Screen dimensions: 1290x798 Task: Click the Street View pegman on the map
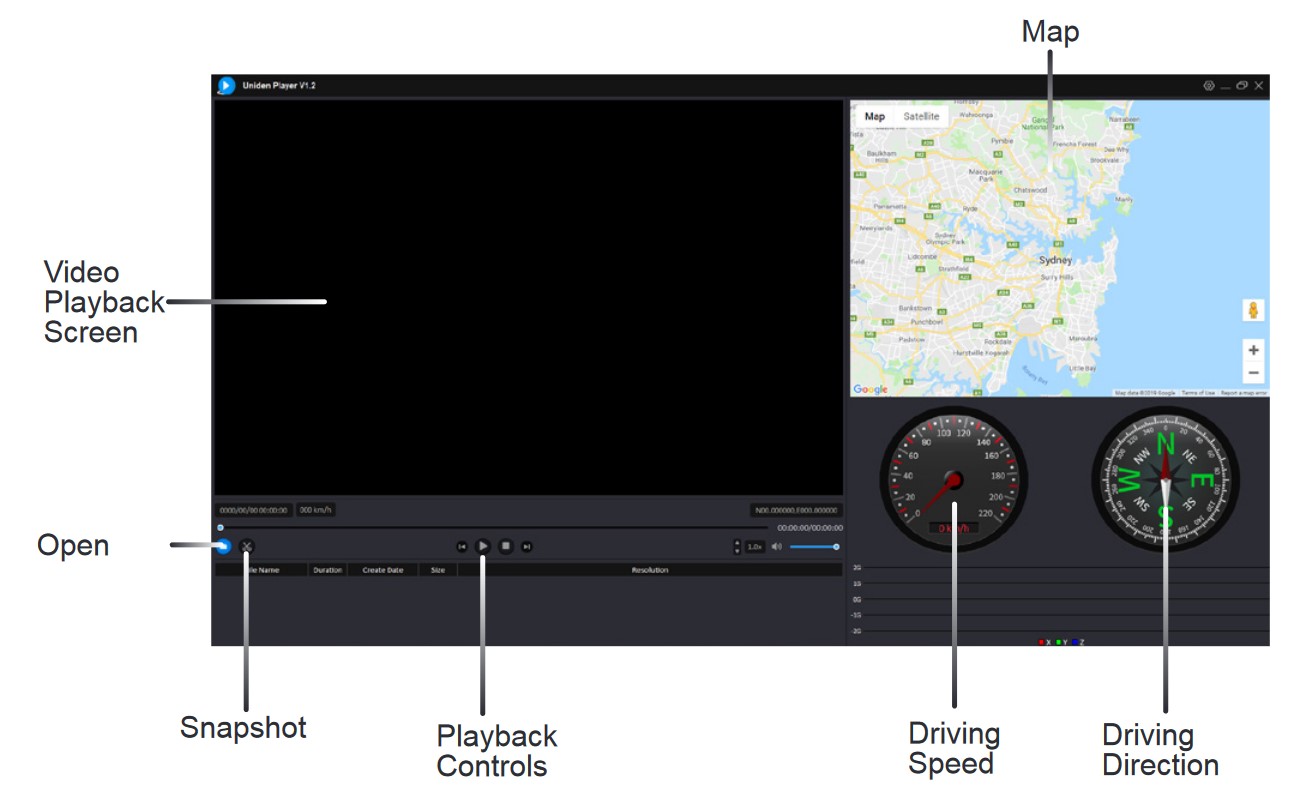[1254, 310]
